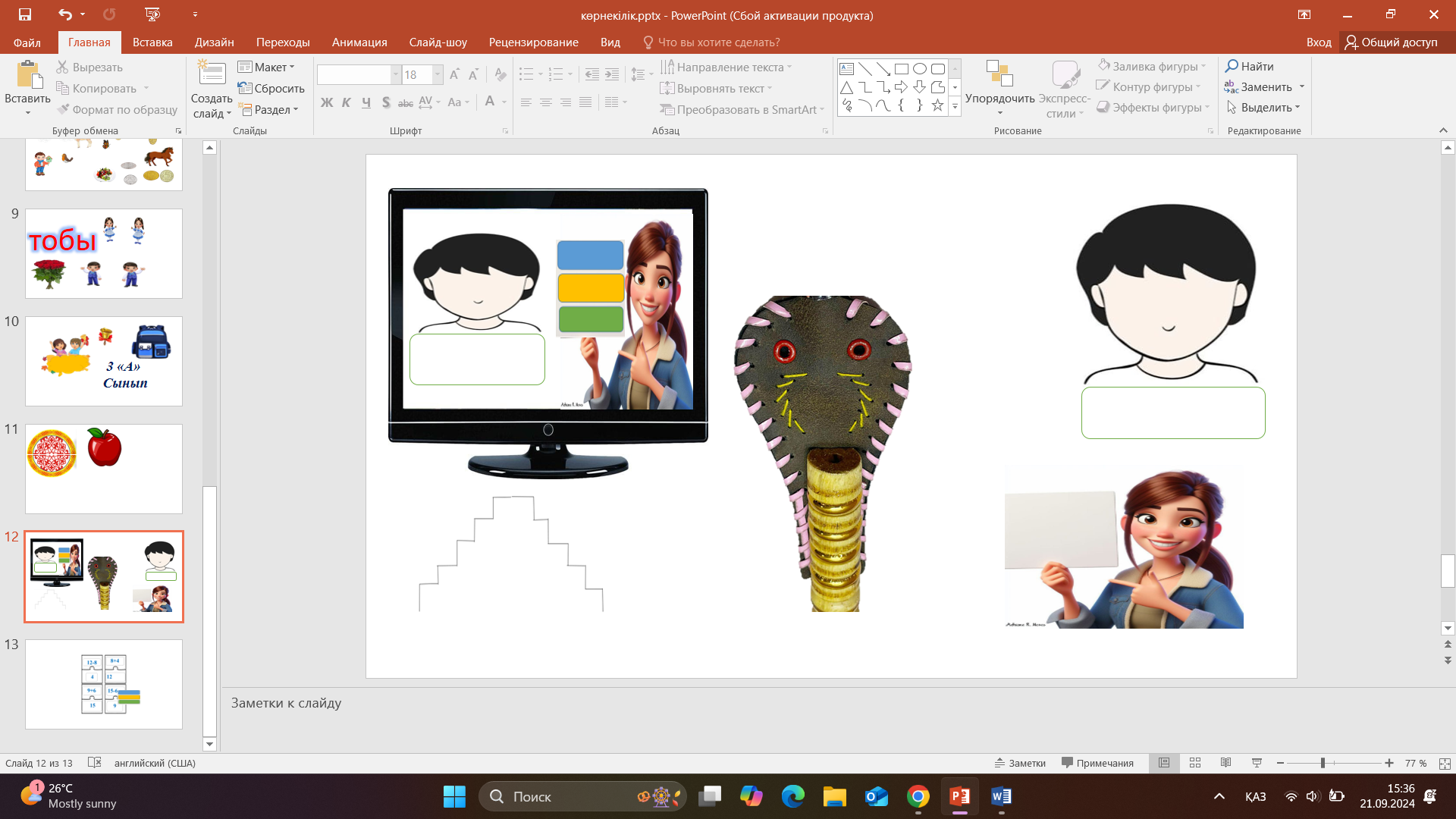Expand the font size dropdown
Image resolution: width=1456 pixels, height=819 pixels.
[x=438, y=74]
